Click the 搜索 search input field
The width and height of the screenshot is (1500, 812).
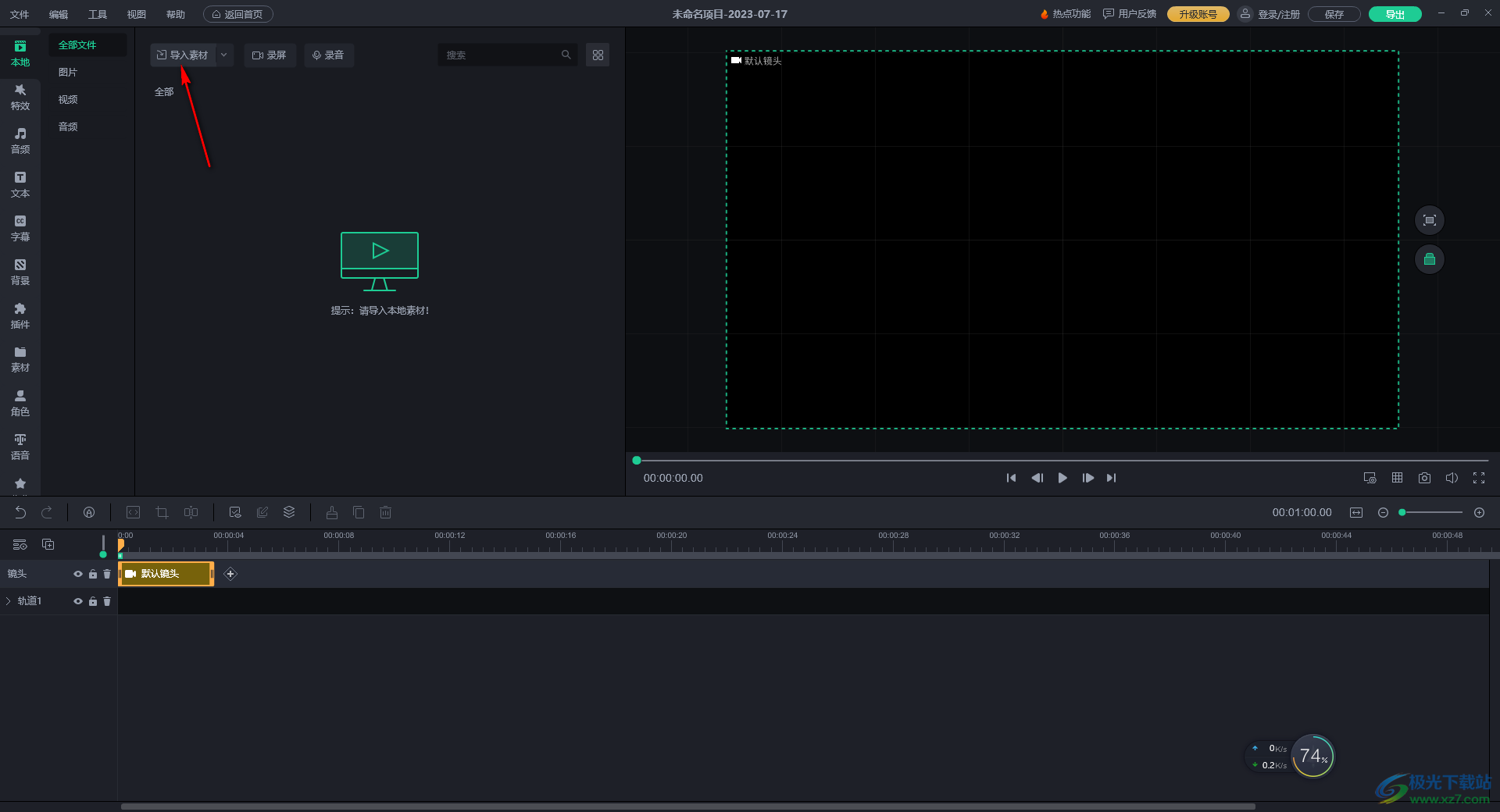[x=508, y=55]
